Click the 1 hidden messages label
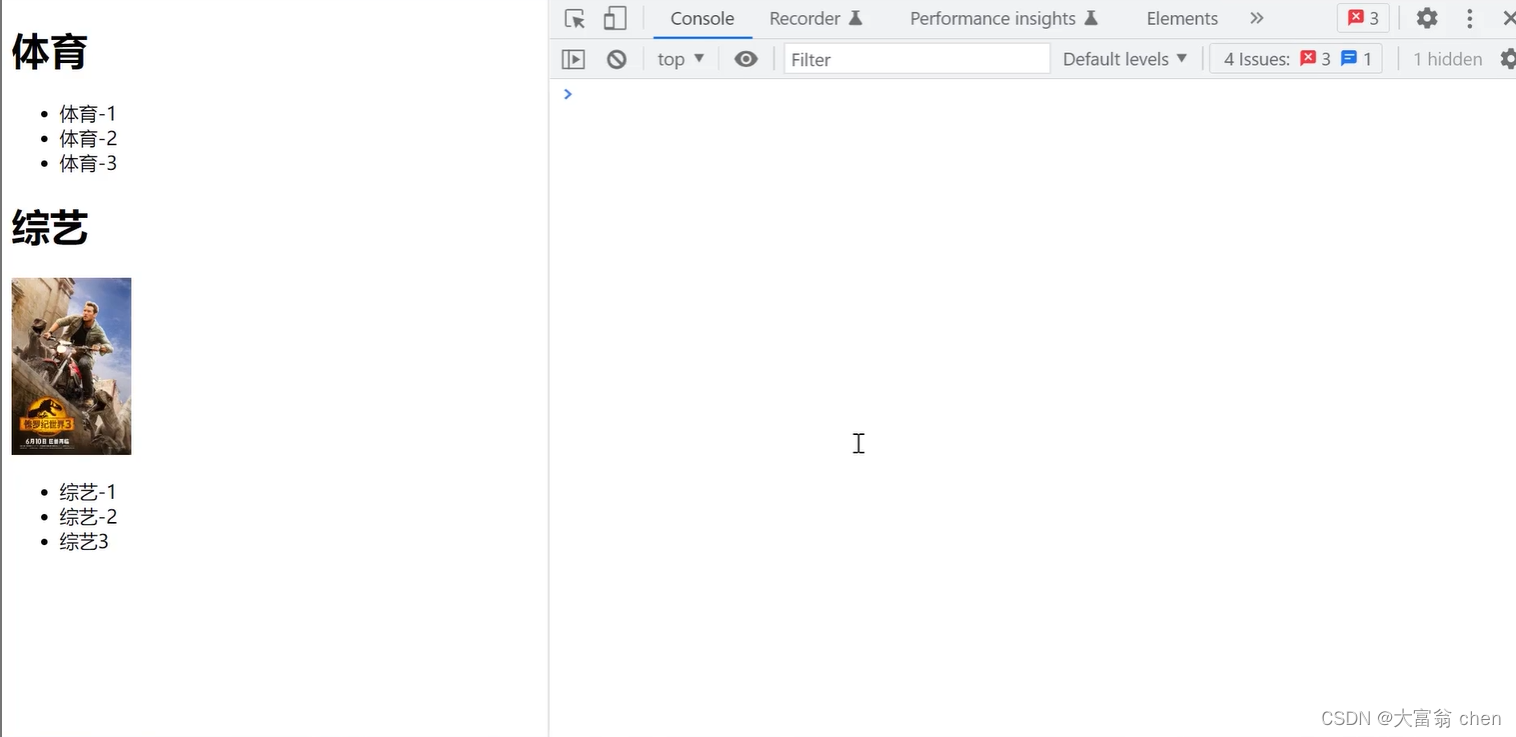The height and width of the screenshot is (737, 1516). [1447, 59]
